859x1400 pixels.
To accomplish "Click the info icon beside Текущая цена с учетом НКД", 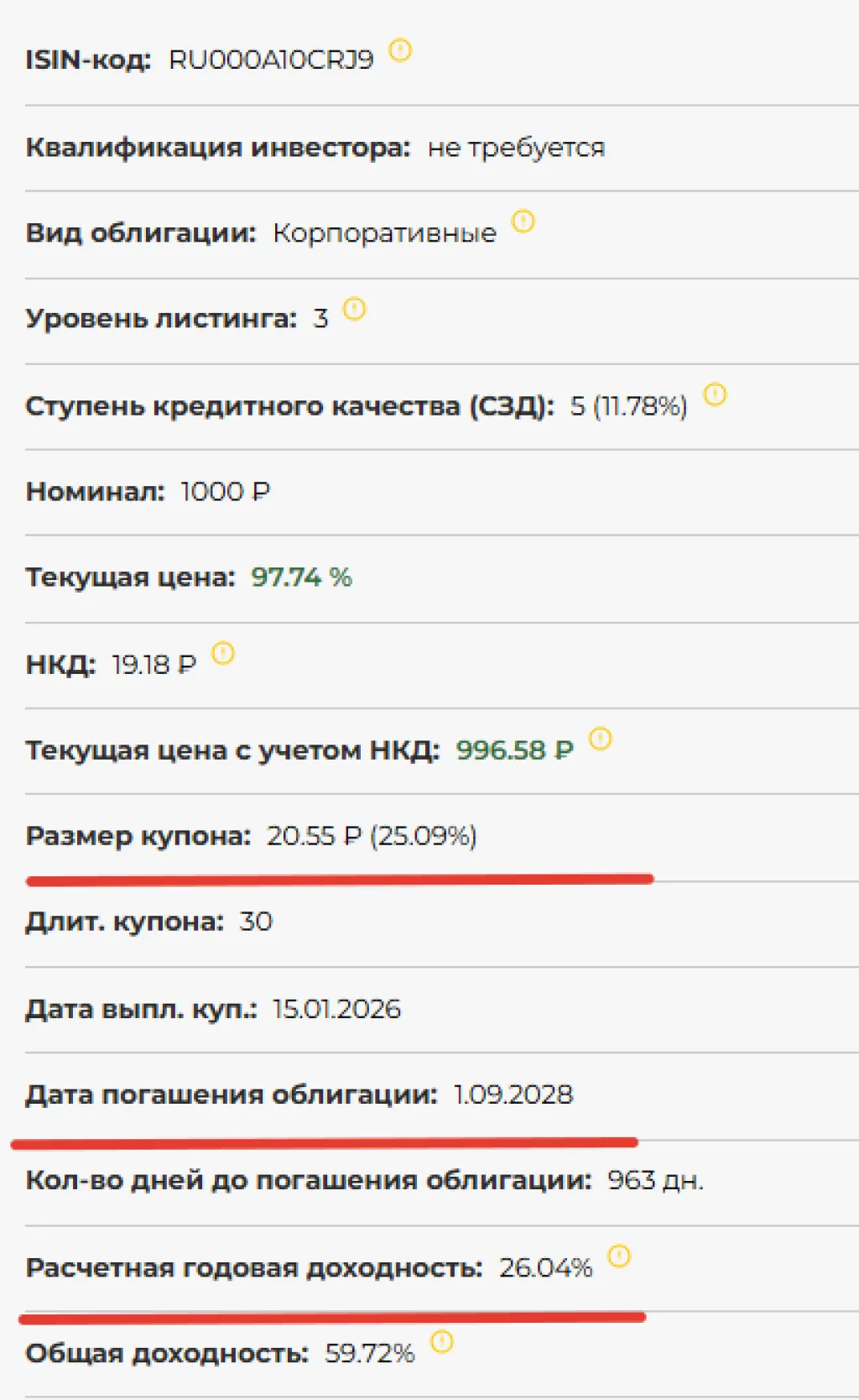I will click(x=601, y=739).
